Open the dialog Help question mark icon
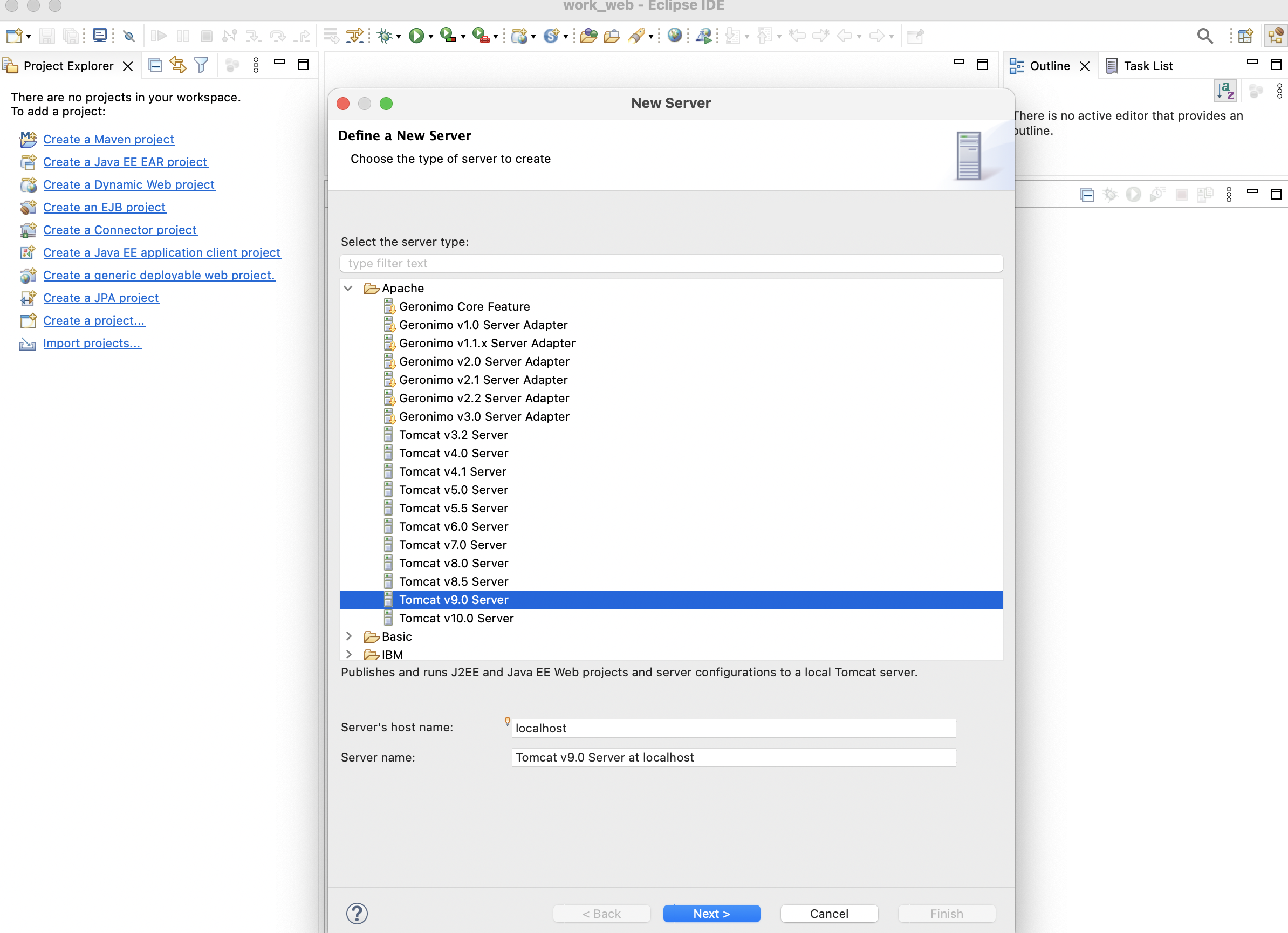This screenshot has width=1288, height=933. coord(357,913)
